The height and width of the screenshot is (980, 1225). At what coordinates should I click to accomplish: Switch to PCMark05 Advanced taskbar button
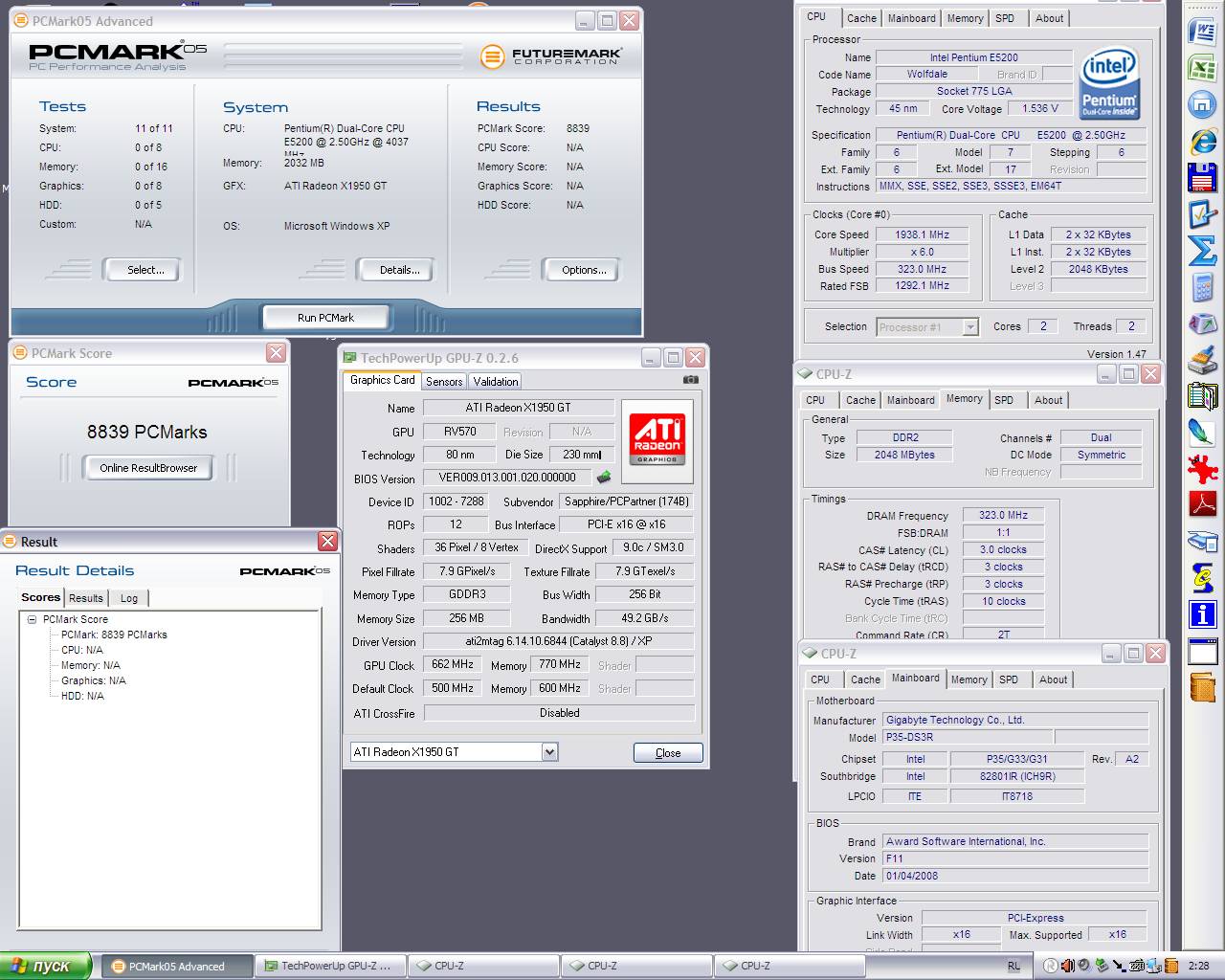(176, 967)
